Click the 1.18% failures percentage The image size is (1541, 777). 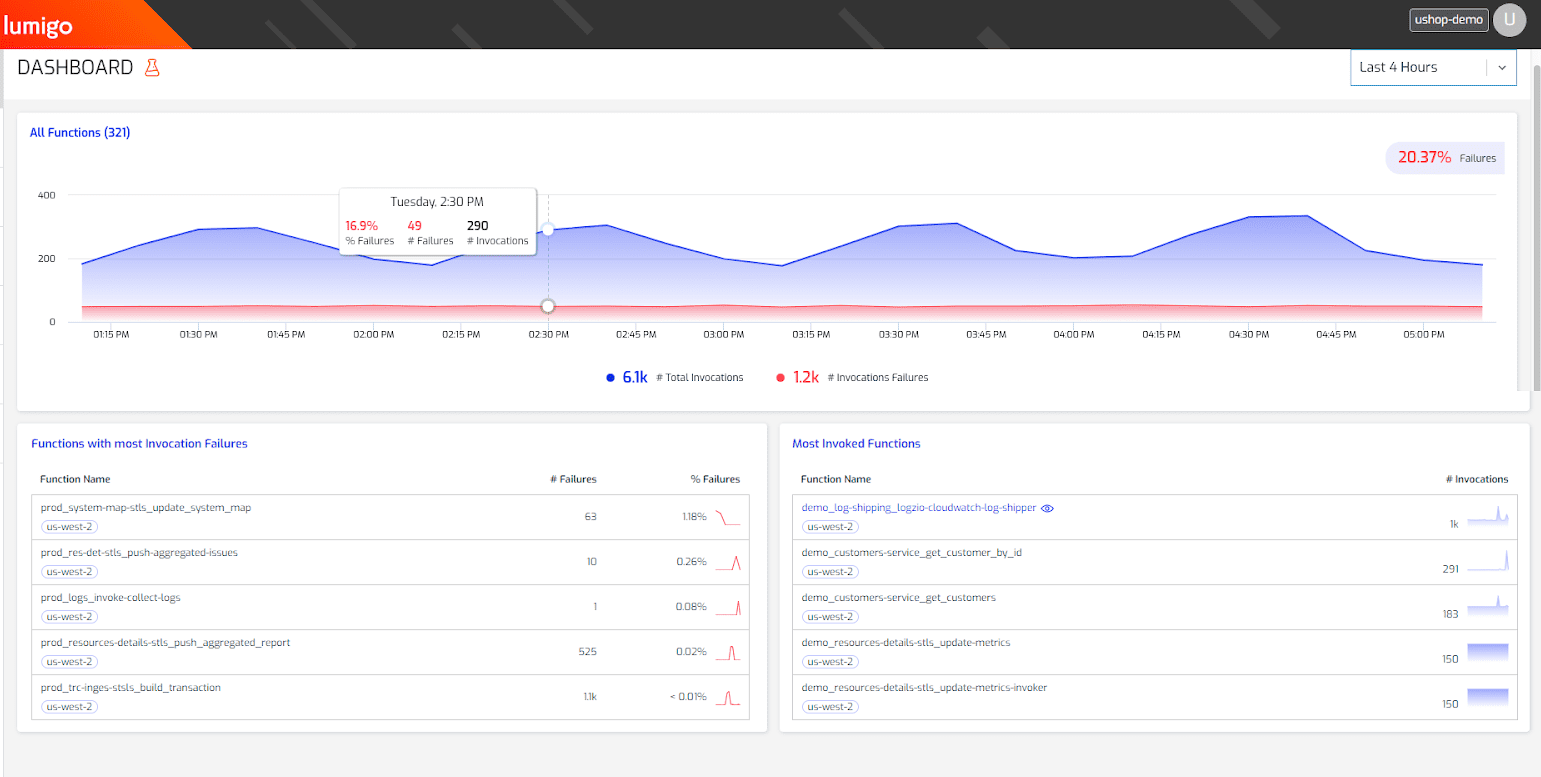(695, 517)
